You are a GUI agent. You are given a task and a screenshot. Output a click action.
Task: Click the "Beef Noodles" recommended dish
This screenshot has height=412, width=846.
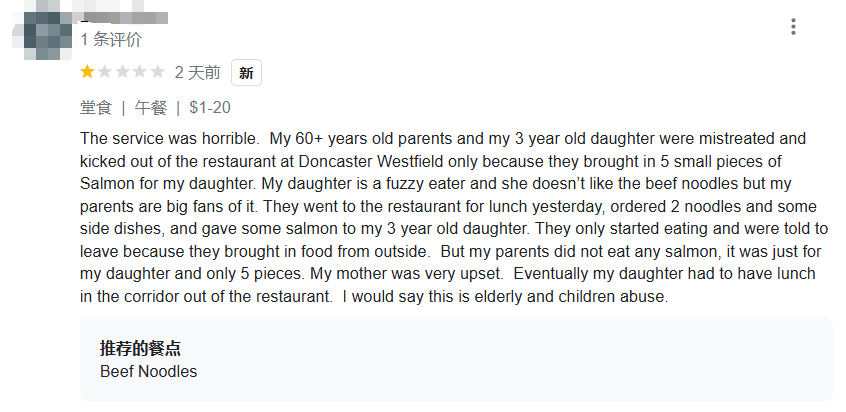[148, 372]
